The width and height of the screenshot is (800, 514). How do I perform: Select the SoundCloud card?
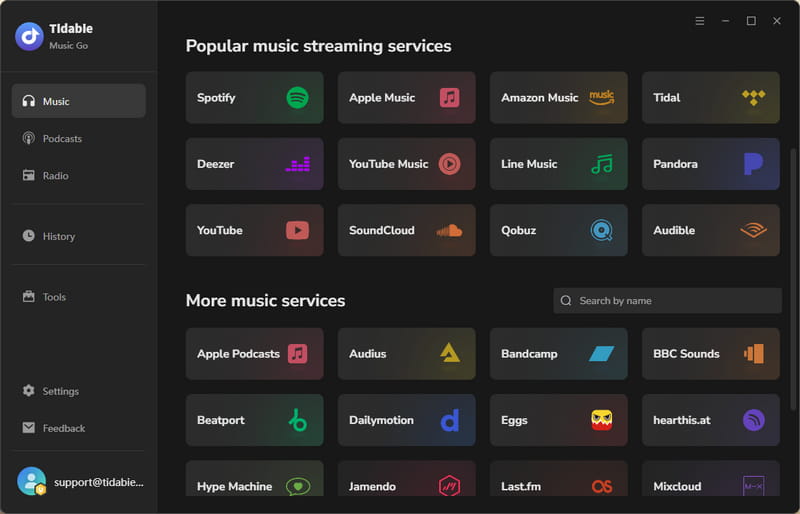(406, 230)
